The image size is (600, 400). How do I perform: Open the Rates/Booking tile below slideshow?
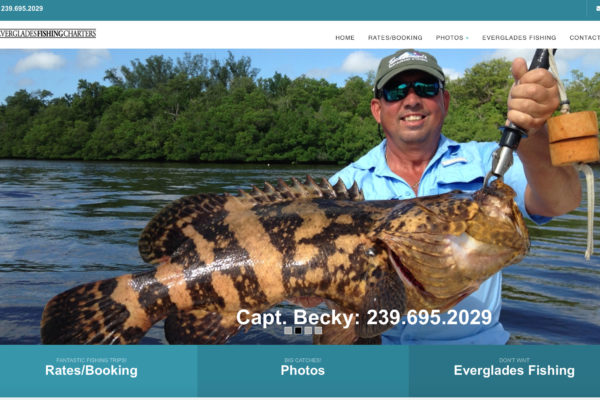pyautogui.click(x=98, y=371)
